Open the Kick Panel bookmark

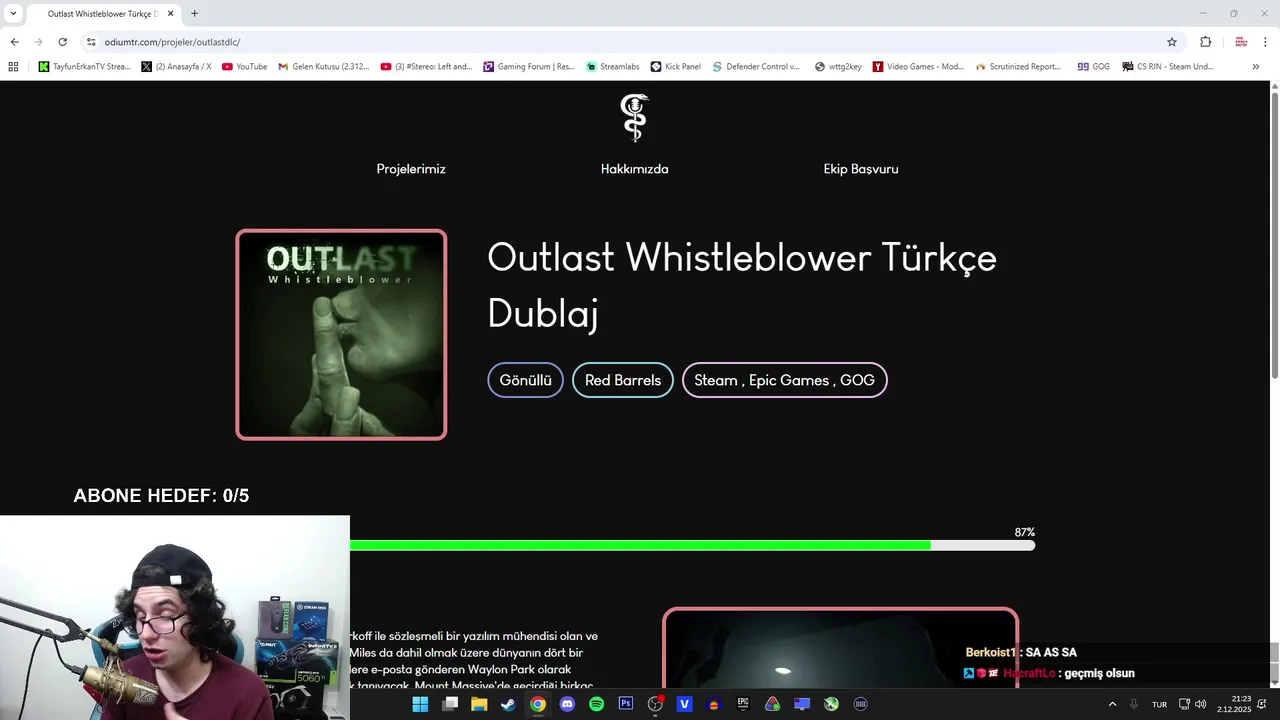point(676,67)
